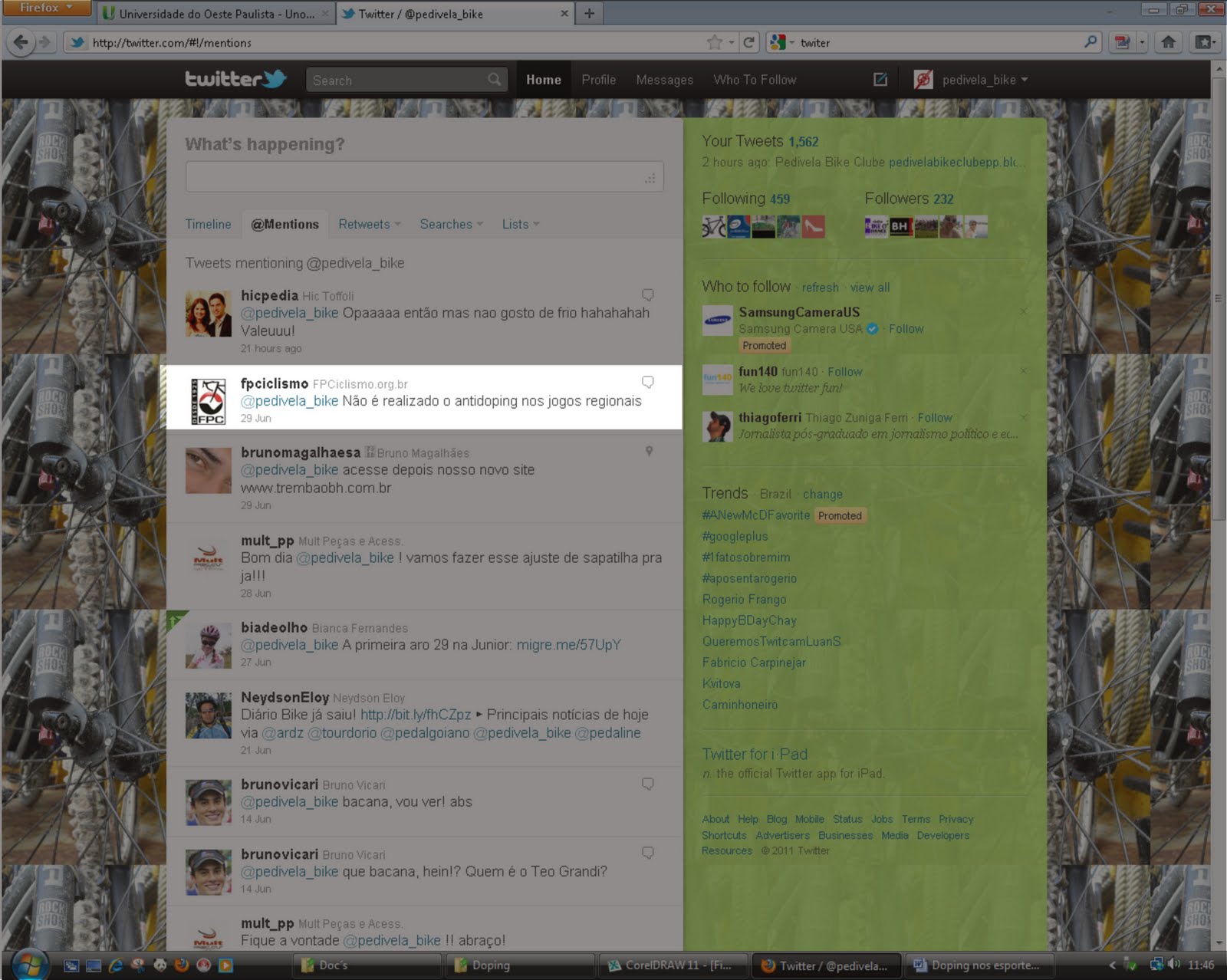
Task: Change the Trends location
Action: [823, 495]
